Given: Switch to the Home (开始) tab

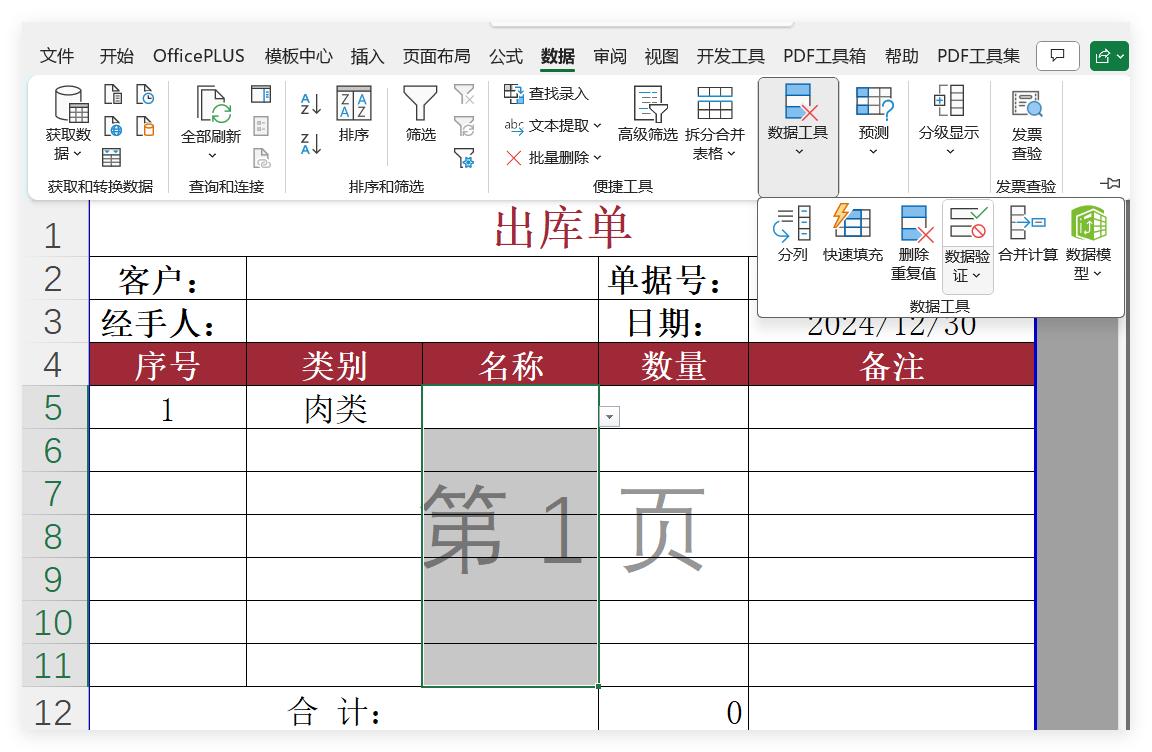Looking at the screenshot, I should click(x=116, y=56).
